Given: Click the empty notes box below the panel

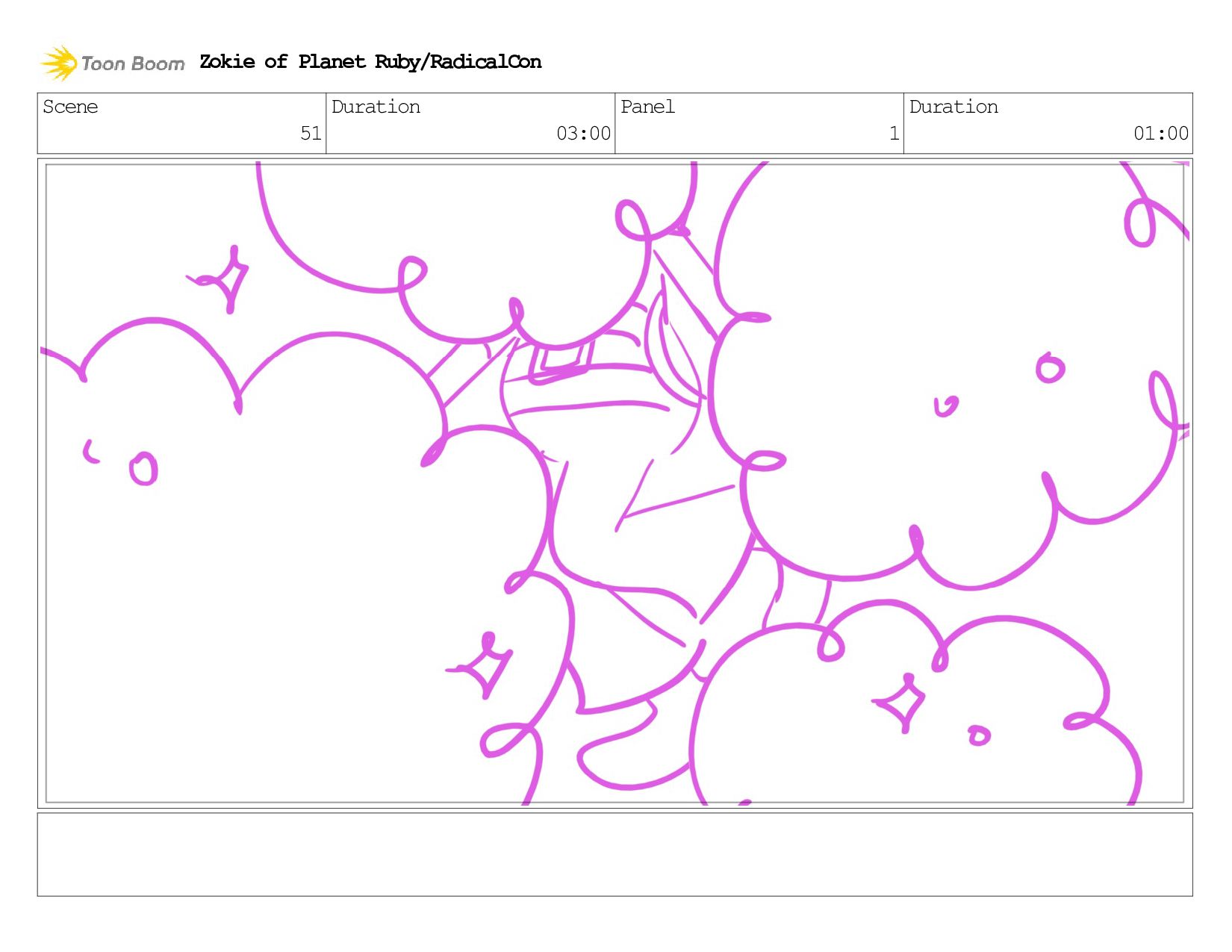Looking at the screenshot, I should (615, 854).
